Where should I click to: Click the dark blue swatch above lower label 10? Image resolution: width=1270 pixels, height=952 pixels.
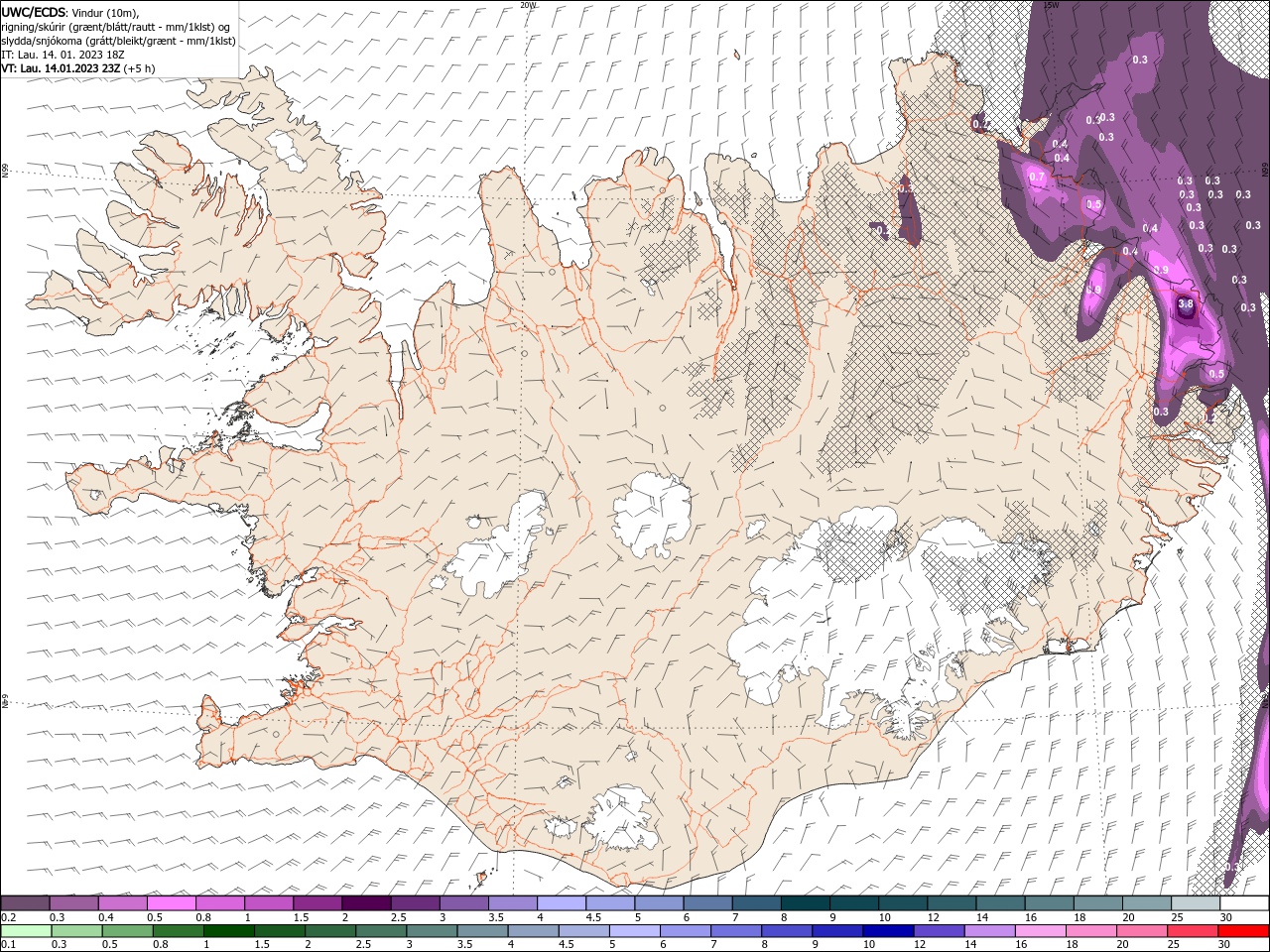(x=889, y=931)
